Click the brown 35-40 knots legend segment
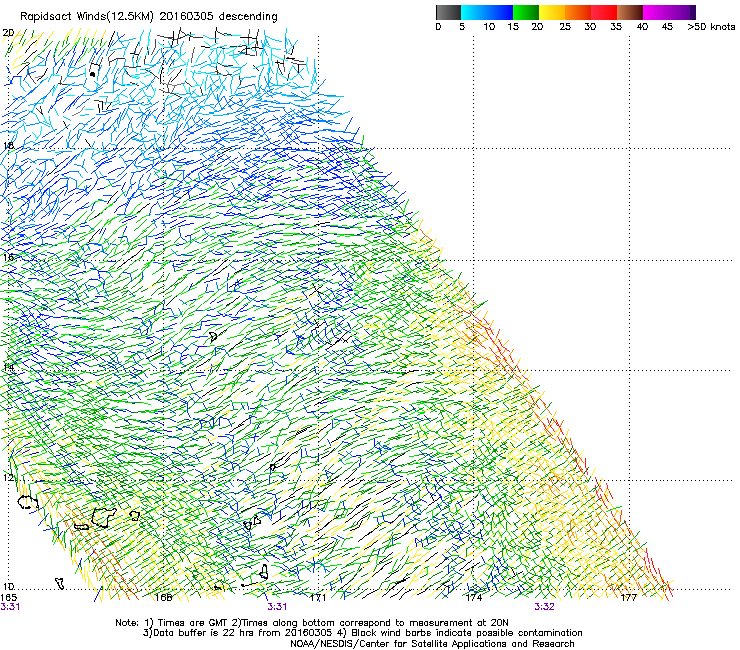The image size is (740, 650). (x=630, y=12)
